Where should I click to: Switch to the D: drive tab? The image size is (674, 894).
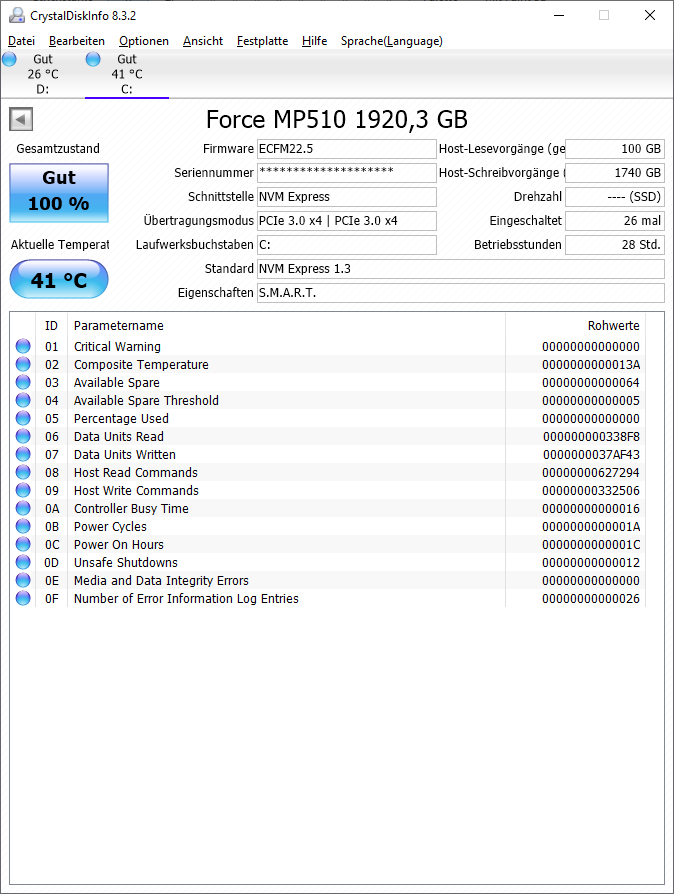click(x=43, y=74)
